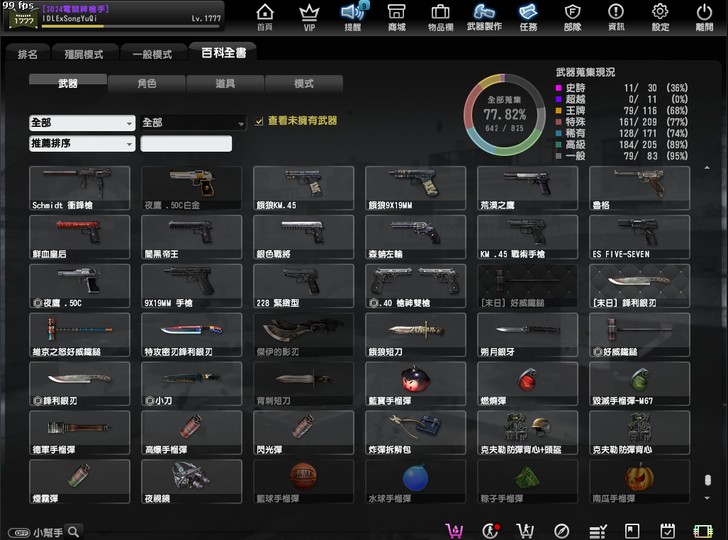728x540 pixels.
Task: Select the 燃燒彈 card
Action: pos(527,384)
